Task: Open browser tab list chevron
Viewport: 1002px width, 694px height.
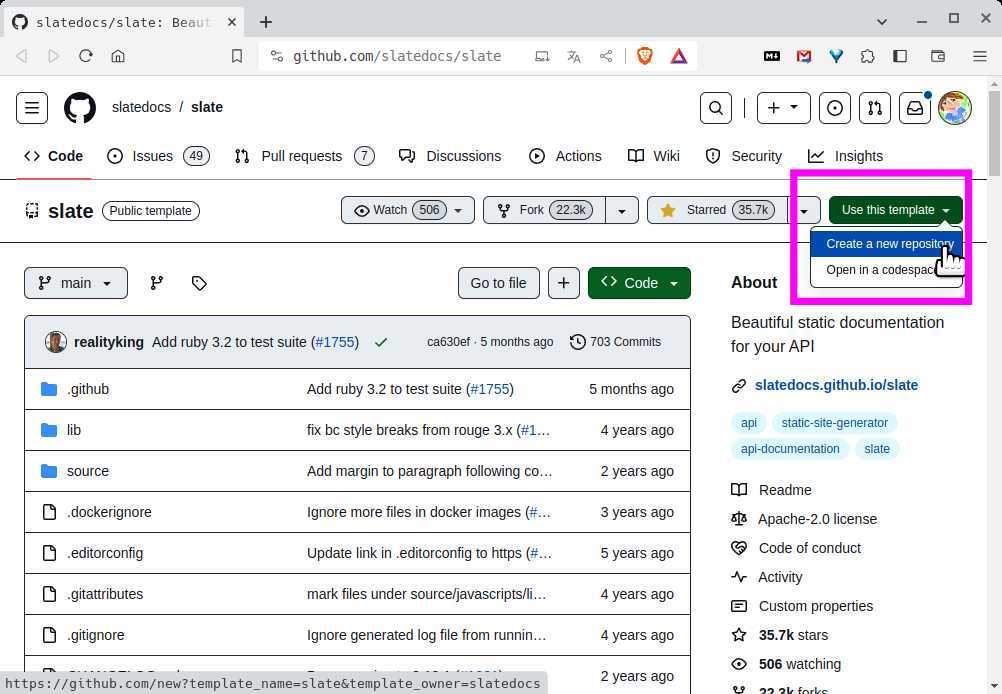Action: pos(882,22)
